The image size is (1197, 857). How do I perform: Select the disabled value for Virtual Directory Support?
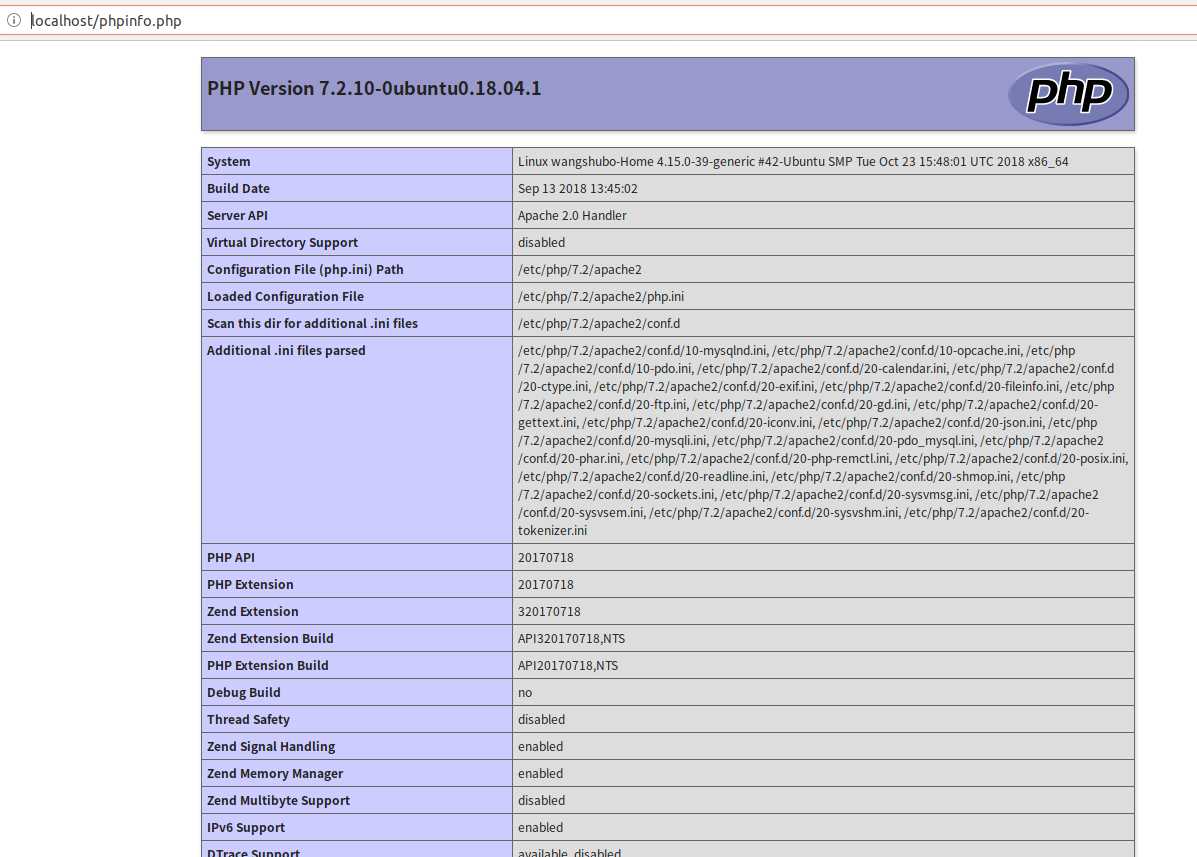(541, 243)
